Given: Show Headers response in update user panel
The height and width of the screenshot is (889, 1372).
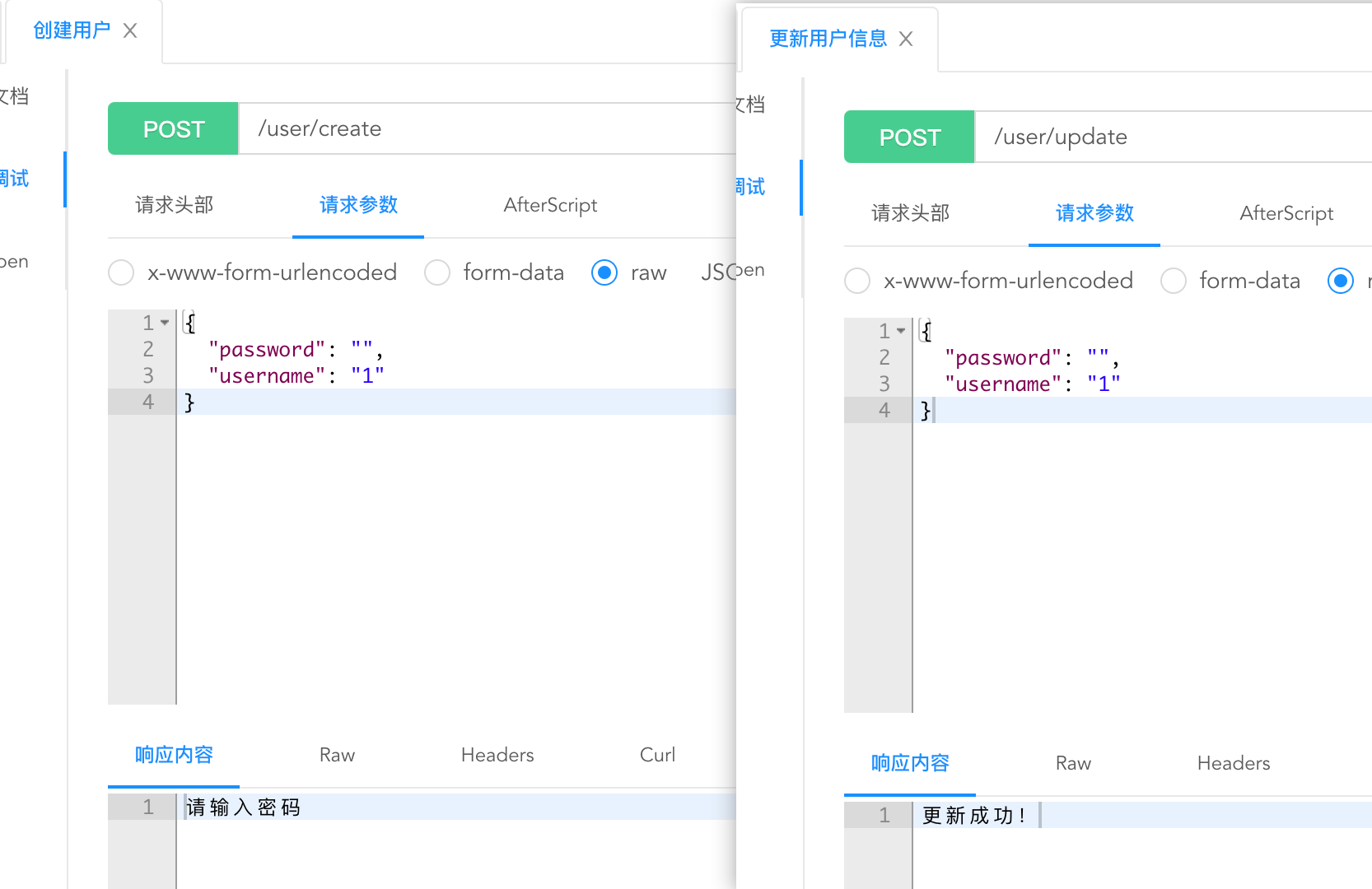Looking at the screenshot, I should click(x=1233, y=763).
